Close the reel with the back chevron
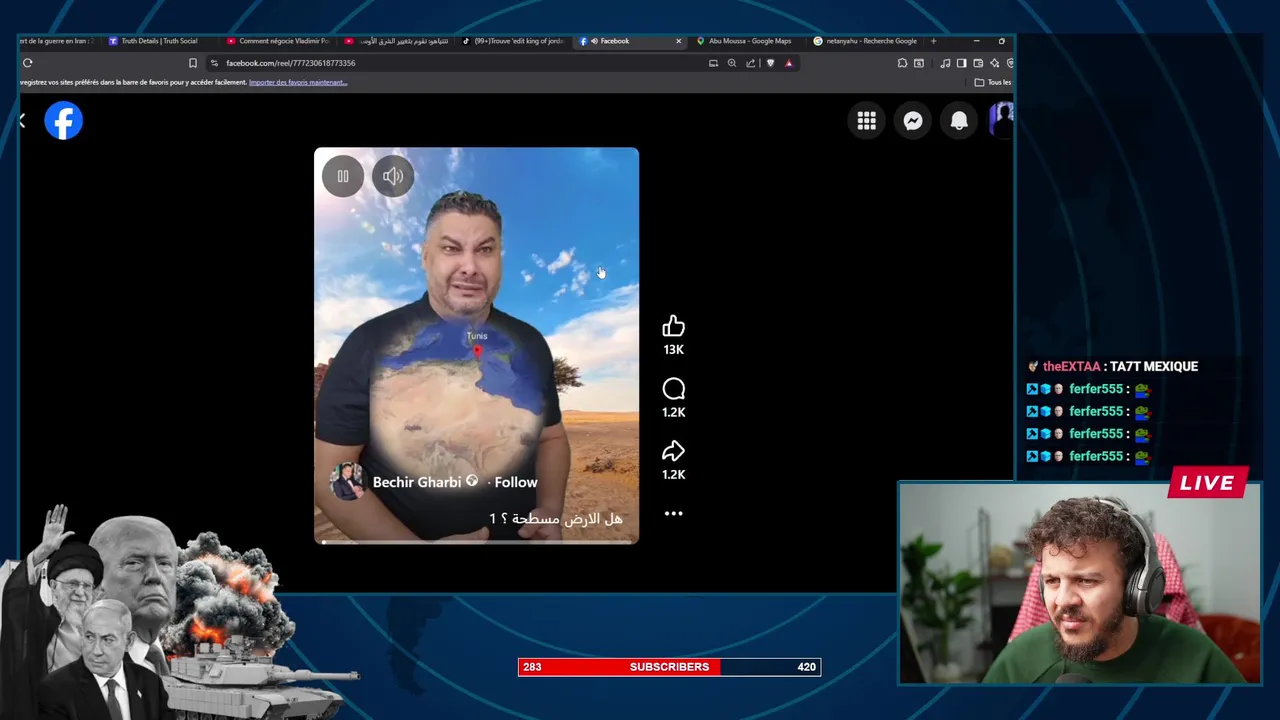The width and height of the screenshot is (1280, 720). point(22,120)
